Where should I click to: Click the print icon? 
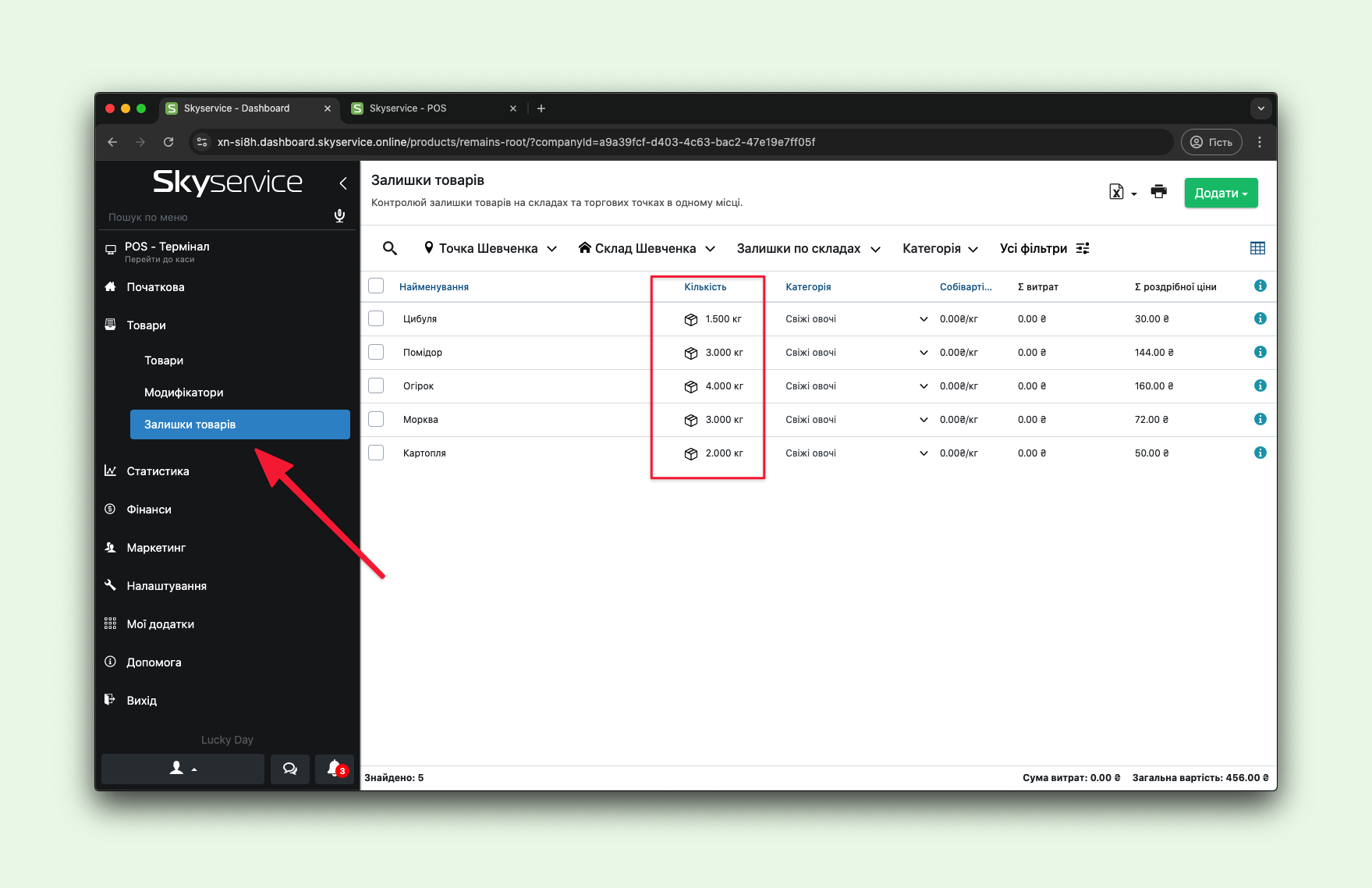click(x=1158, y=192)
